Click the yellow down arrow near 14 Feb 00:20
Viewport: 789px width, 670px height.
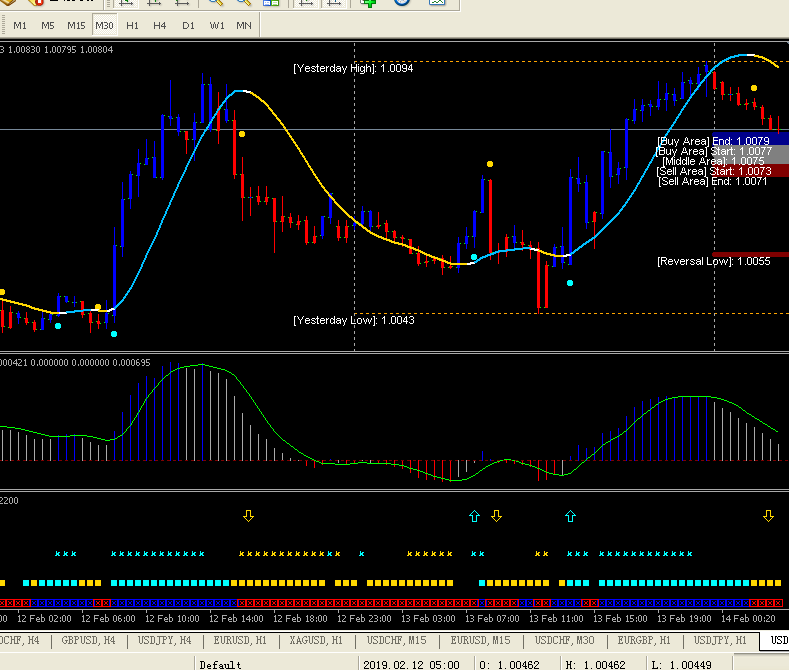(x=768, y=516)
